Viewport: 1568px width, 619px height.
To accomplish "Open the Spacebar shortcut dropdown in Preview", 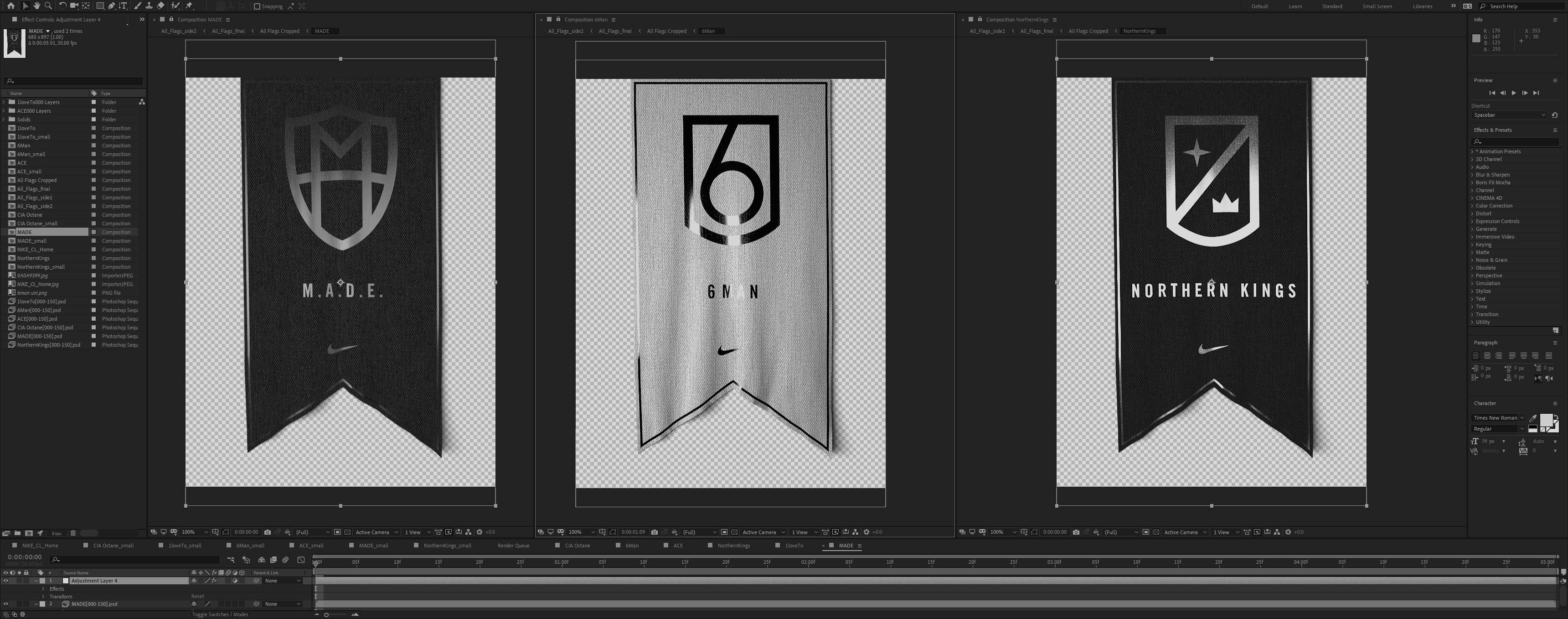I will 1509,115.
